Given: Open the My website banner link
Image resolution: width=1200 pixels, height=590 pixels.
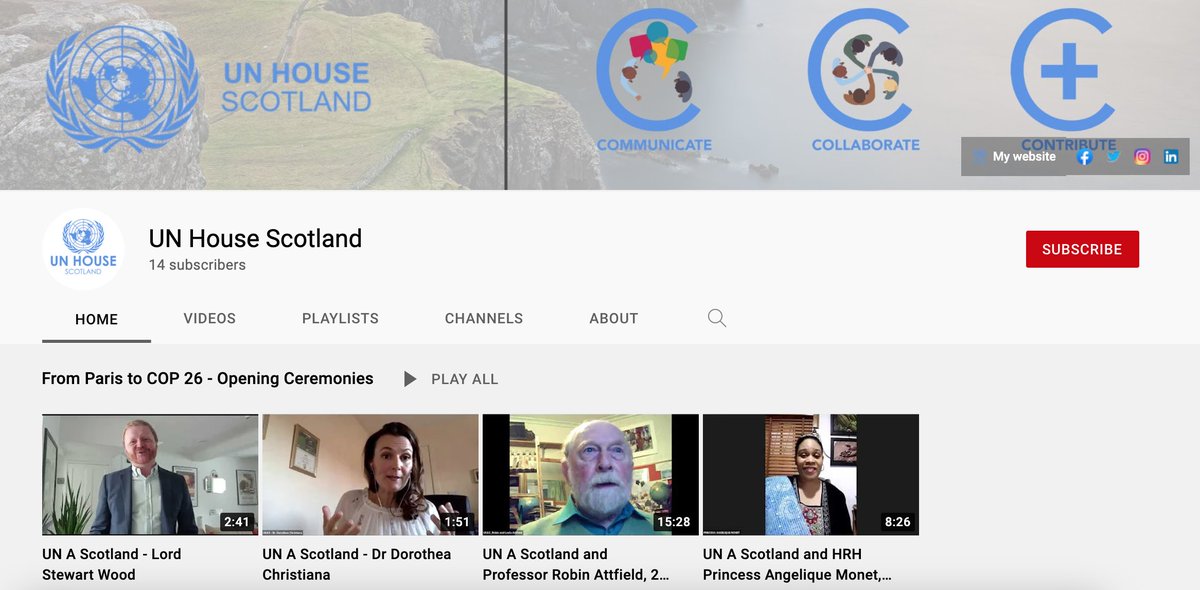Looking at the screenshot, I should click(x=1013, y=157).
